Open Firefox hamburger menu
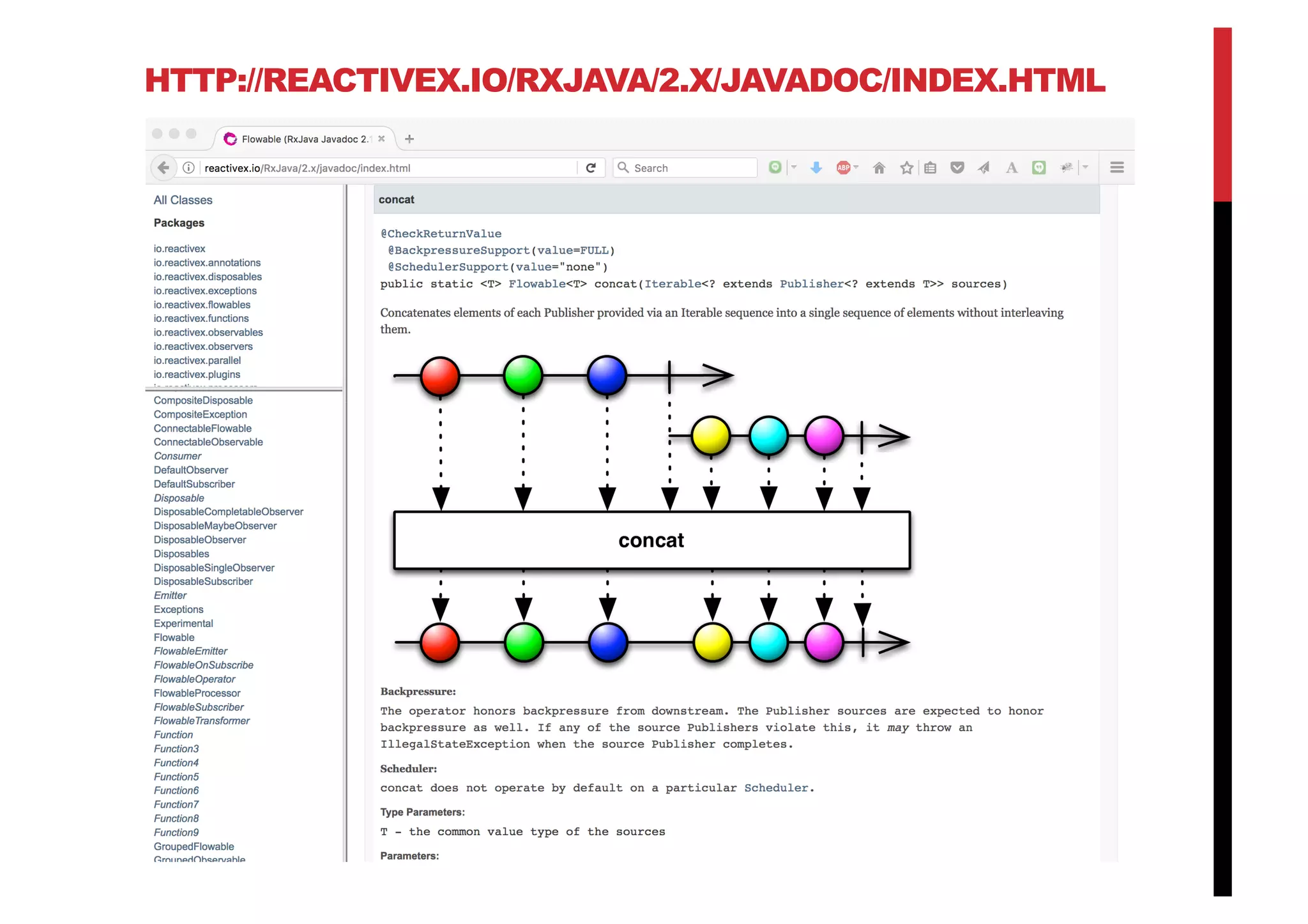This screenshot has width=1308, height=924. point(1116,167)
